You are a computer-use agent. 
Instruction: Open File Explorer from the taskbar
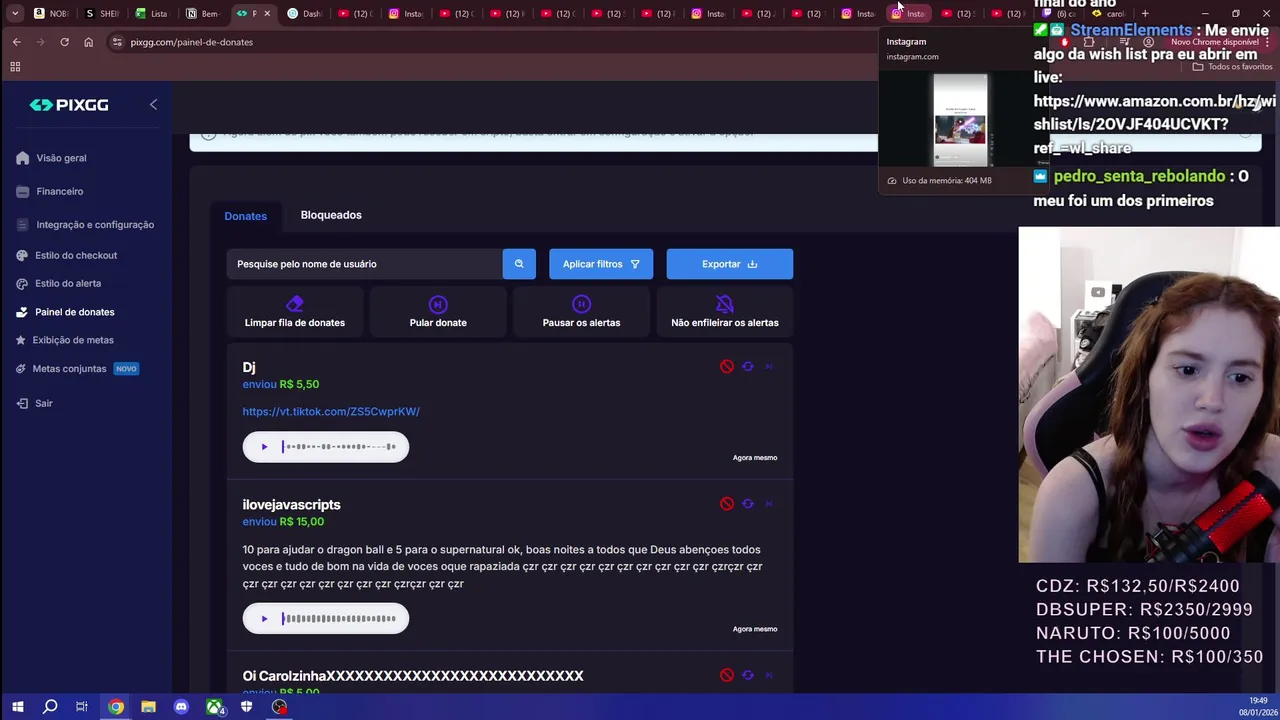[148, 707]
